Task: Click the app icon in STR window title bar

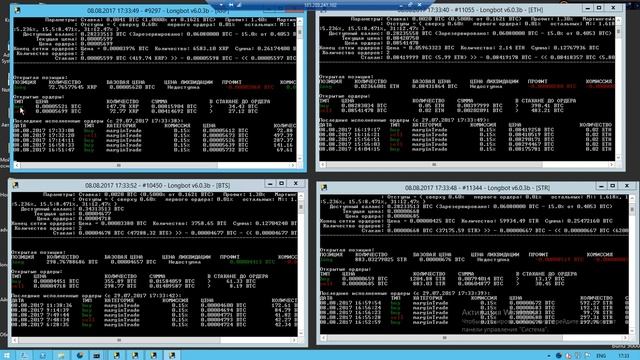Action: pyautogui.click(x=324, y=187)
